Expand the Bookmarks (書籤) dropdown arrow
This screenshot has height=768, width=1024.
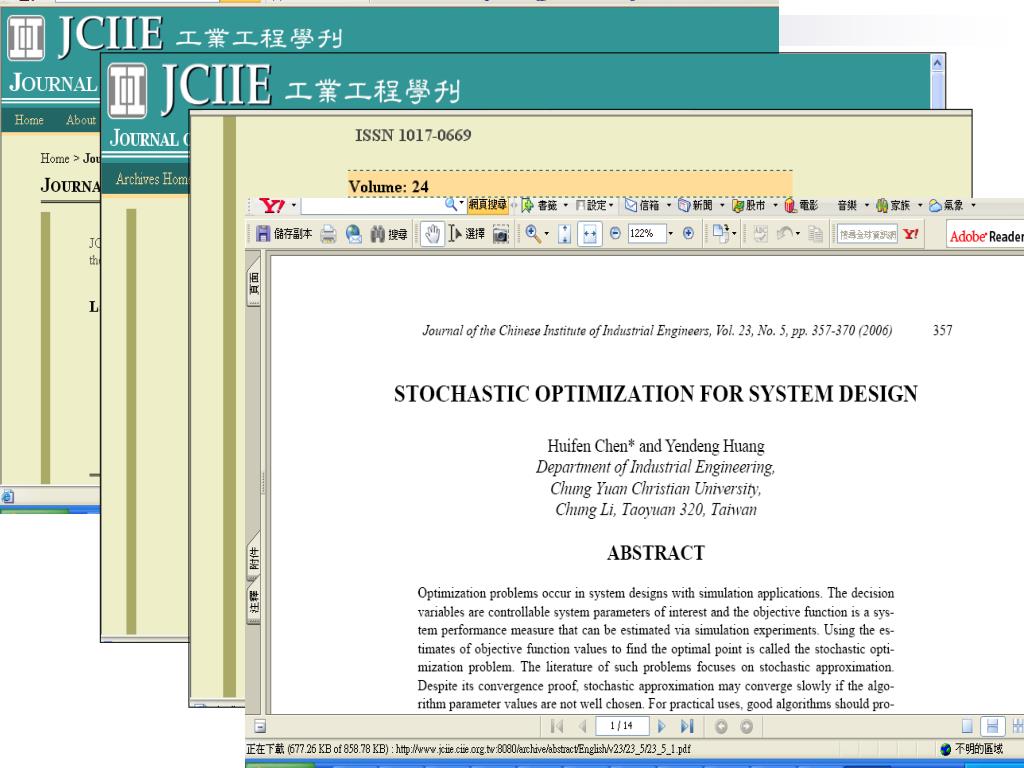pos(566,206)
